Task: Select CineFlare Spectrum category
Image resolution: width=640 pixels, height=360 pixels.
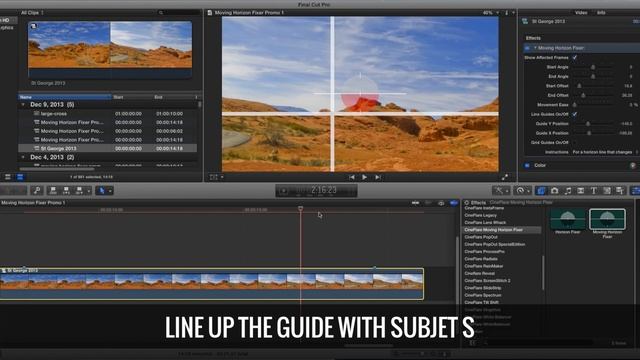Action: click(483, 295)
